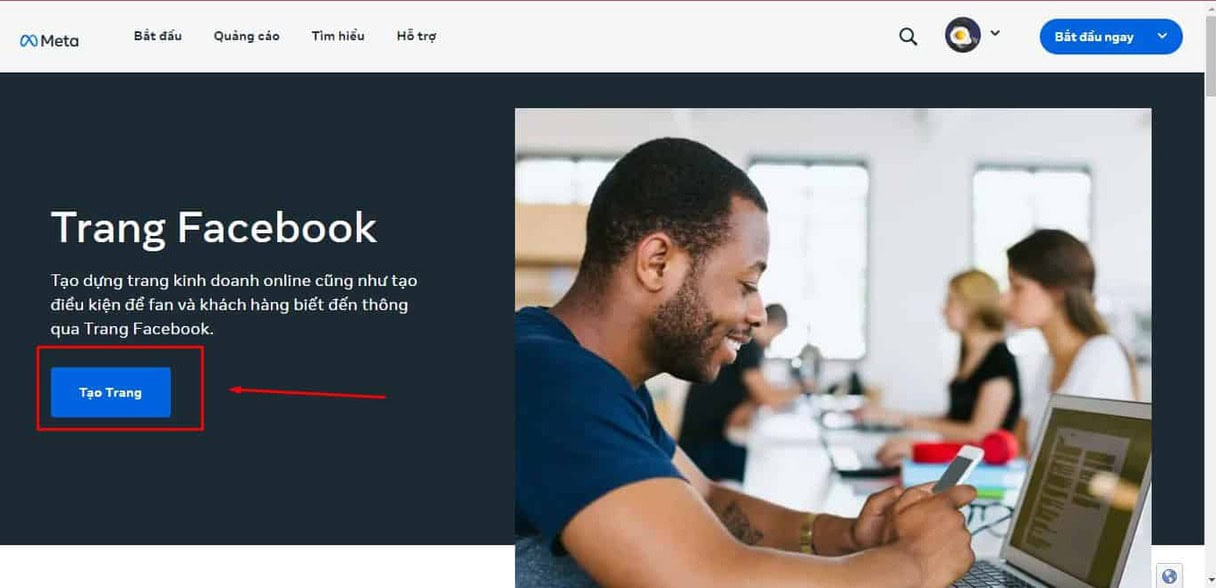Click the Tạo Trang button
1216x588 pixels.
pyautogui.click(x=111, y=392)
